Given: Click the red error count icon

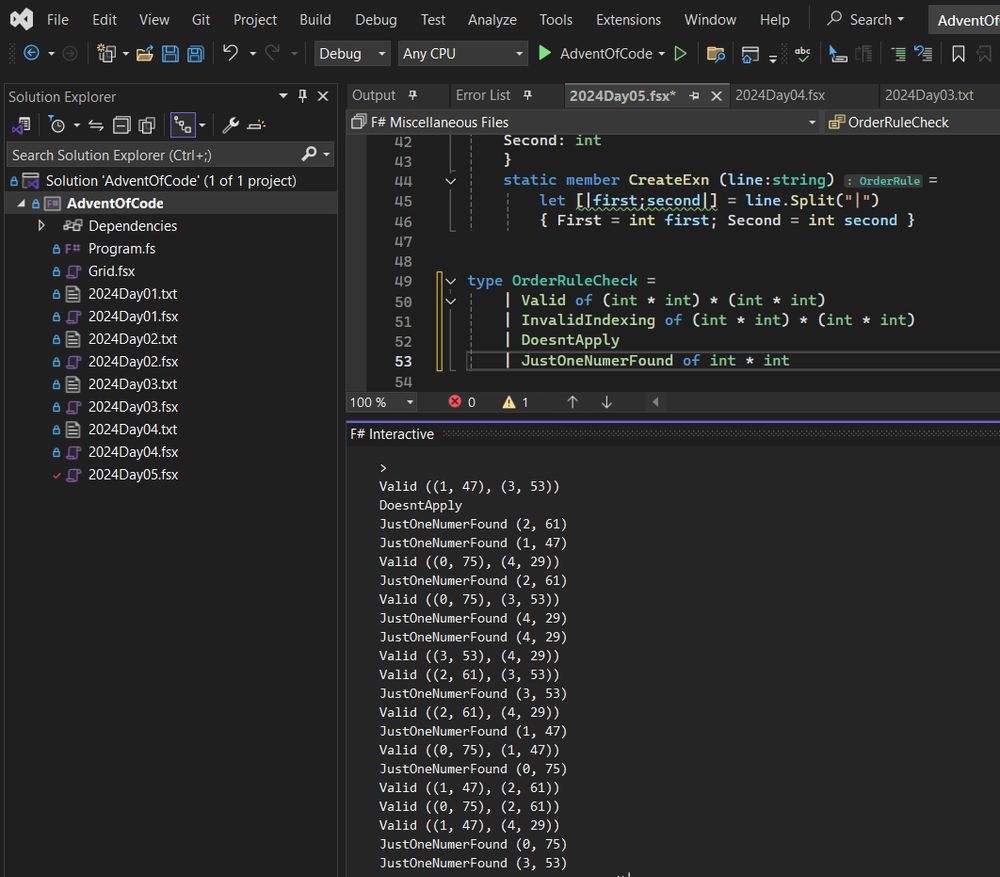Looking at the screenshot, I should [455, 401].
